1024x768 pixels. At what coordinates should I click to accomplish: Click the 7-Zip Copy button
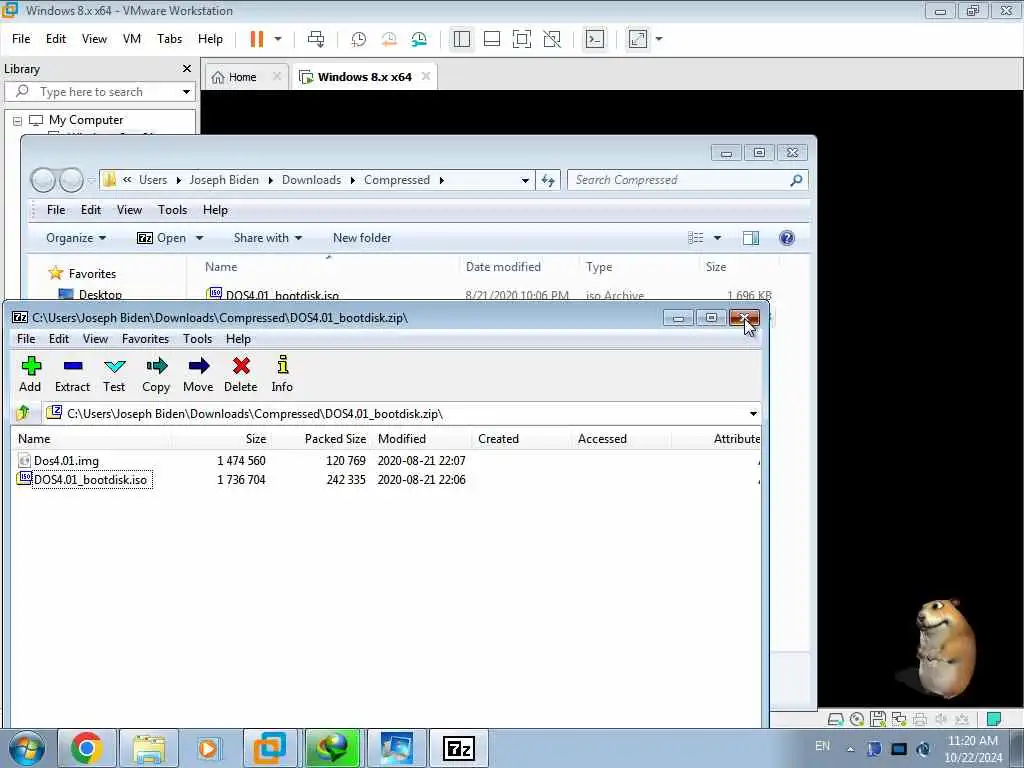[156, 374]
